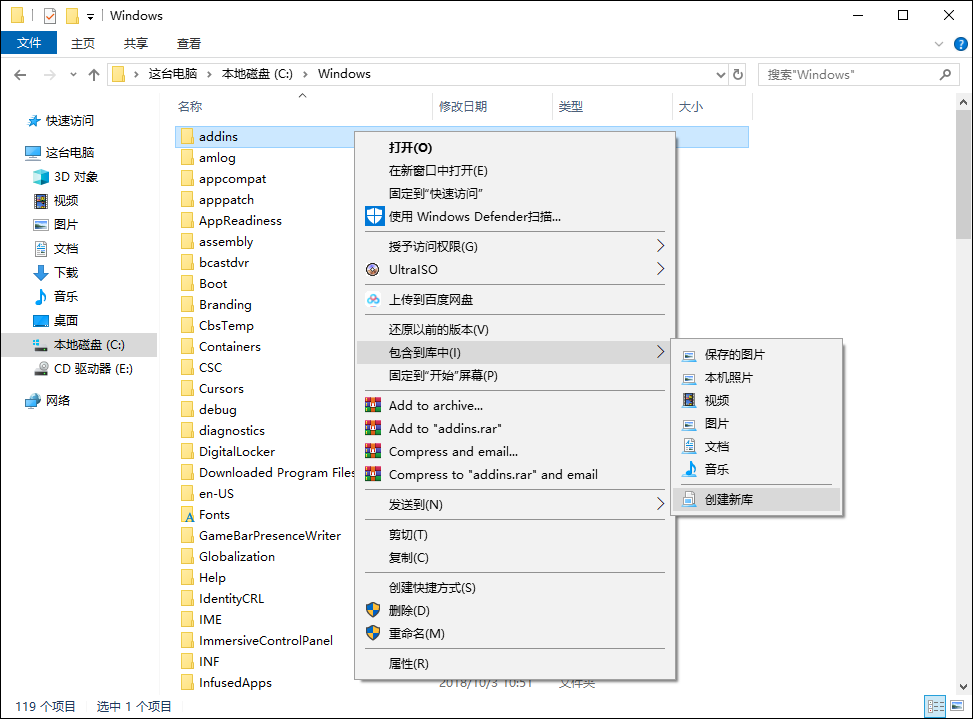Switch to the 查看 ribbon tab
The height and width of the screenshot is (719, 973).
[x=192, y=43]
